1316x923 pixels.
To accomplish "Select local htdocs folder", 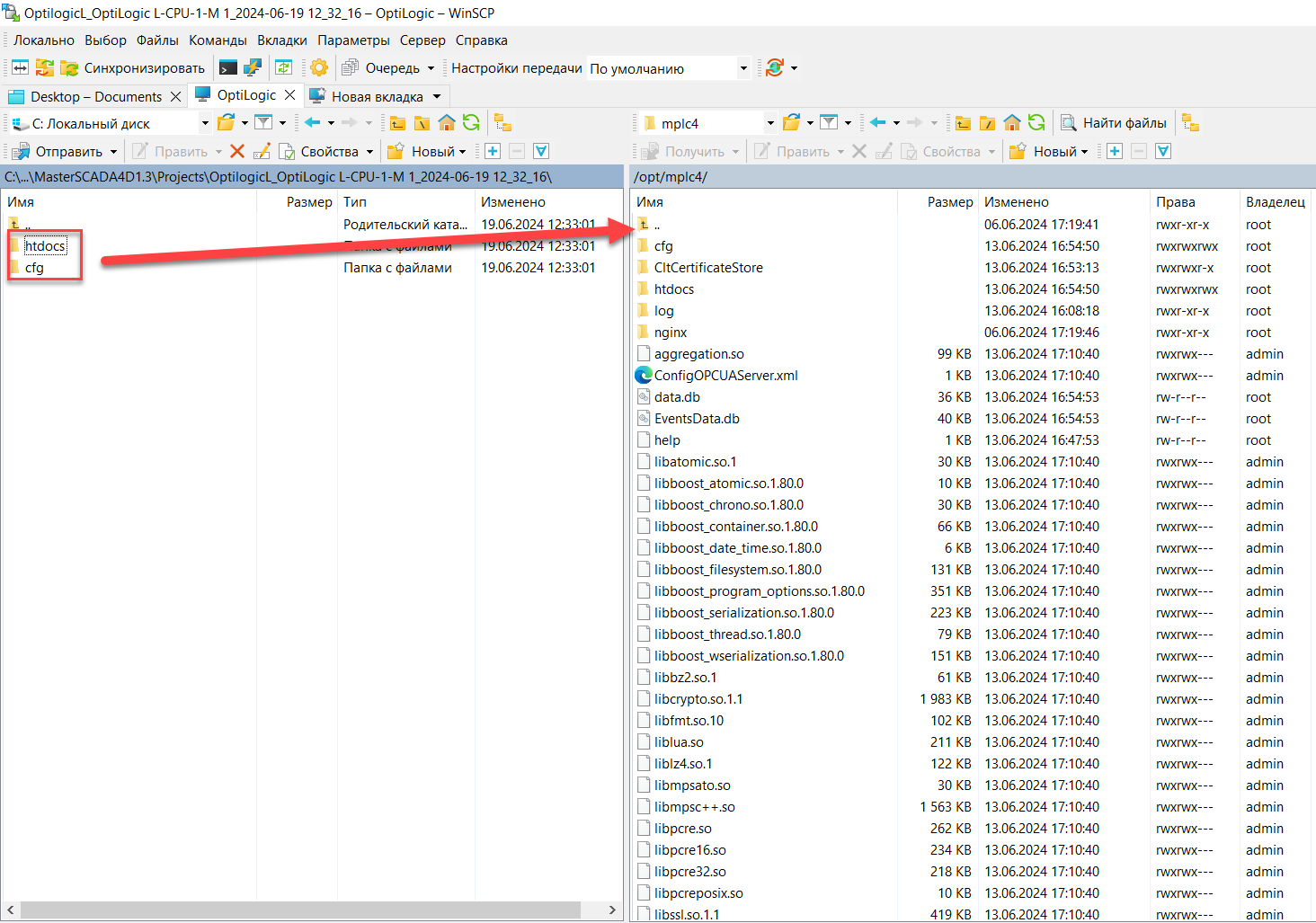I will [x=45, y=245].
